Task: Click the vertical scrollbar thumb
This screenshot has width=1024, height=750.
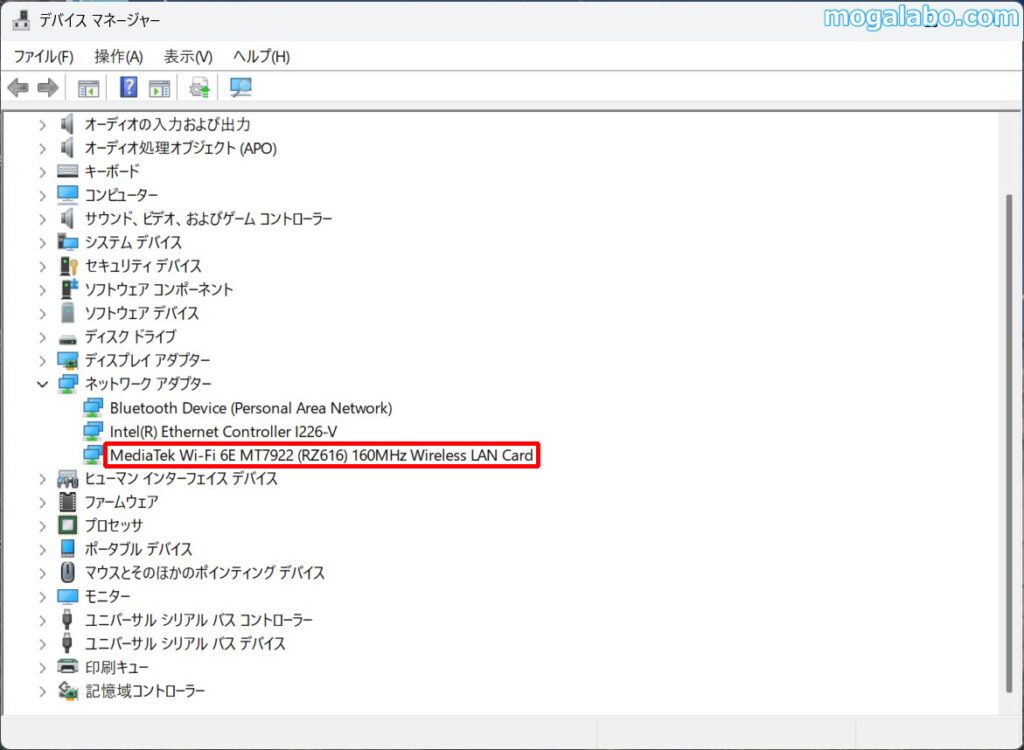Action: 1008,444
